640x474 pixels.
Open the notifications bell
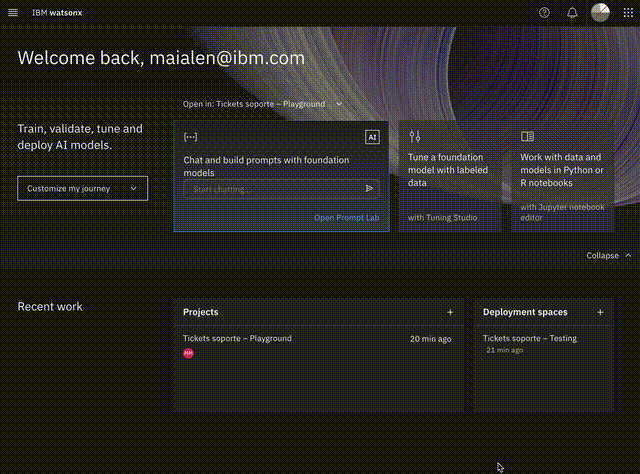pos(572,13)
